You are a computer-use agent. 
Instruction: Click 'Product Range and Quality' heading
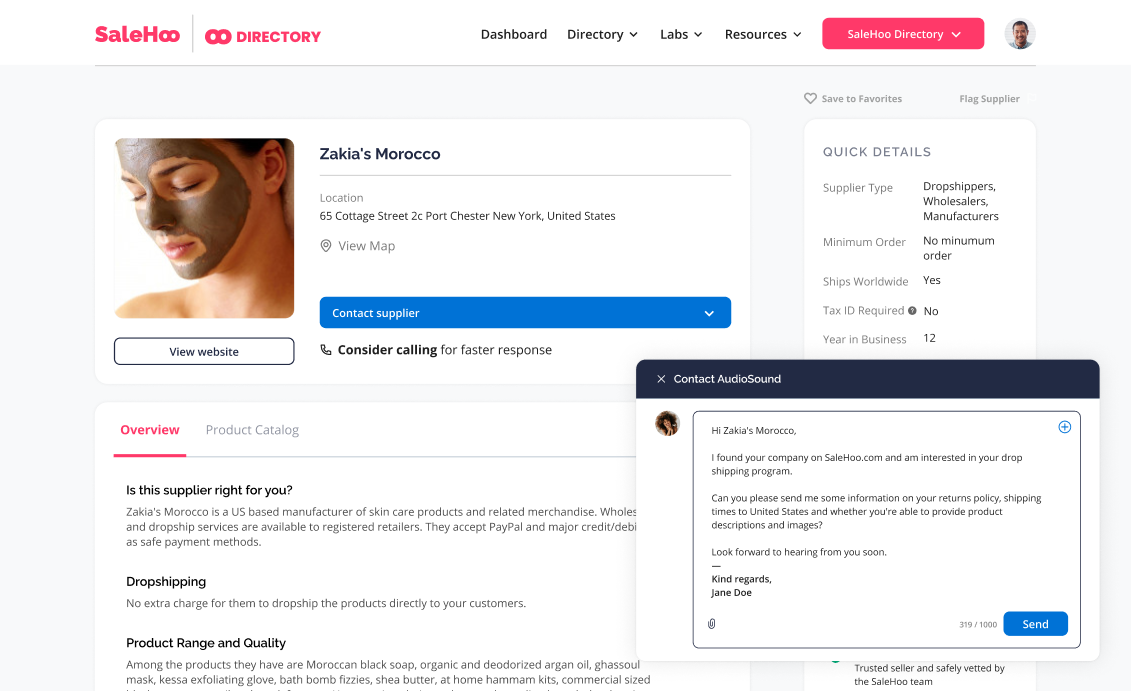coord(206,643)
